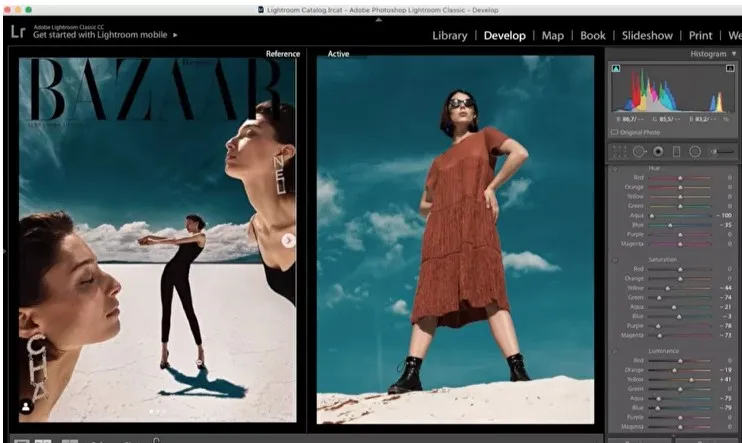Switch to the Library module

coord(450,35)
